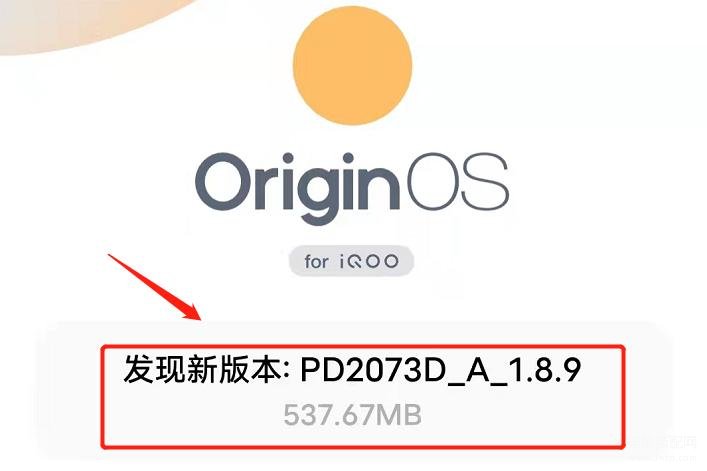Tap the bold "Origin" text in logo

(298, 188)
